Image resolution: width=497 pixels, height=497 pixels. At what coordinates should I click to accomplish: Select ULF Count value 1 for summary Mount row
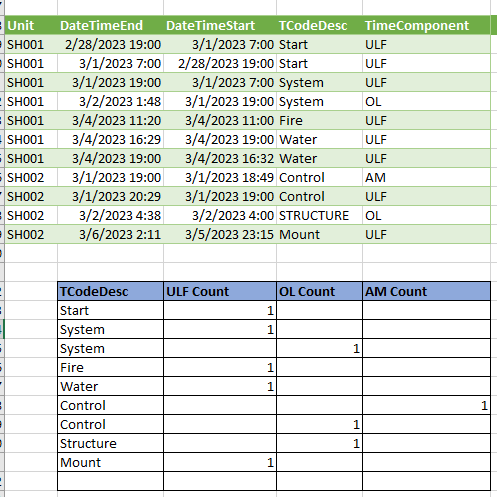pos(220,462)
